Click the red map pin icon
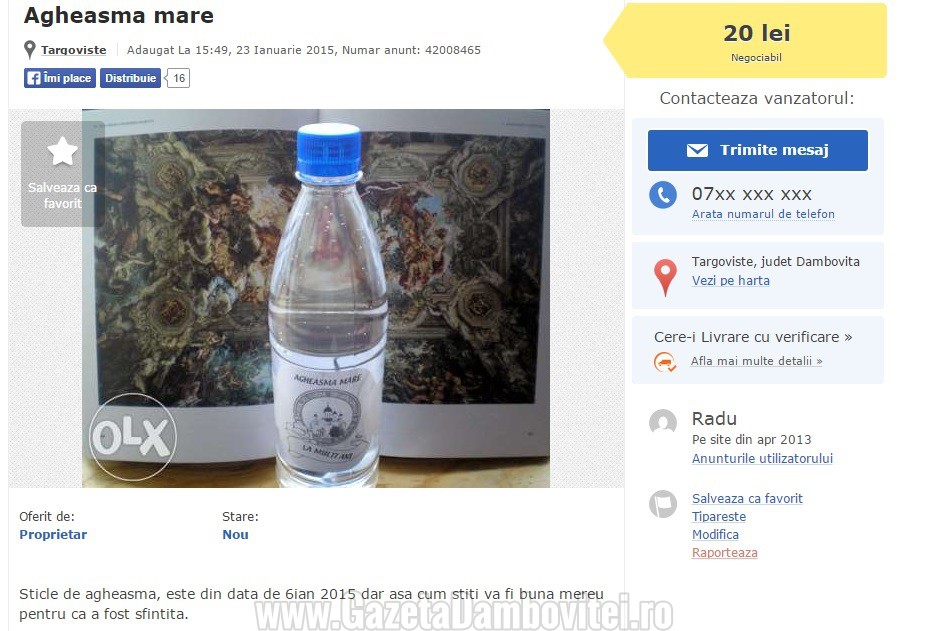The image size is (929, 631). (x=665, y=277)
